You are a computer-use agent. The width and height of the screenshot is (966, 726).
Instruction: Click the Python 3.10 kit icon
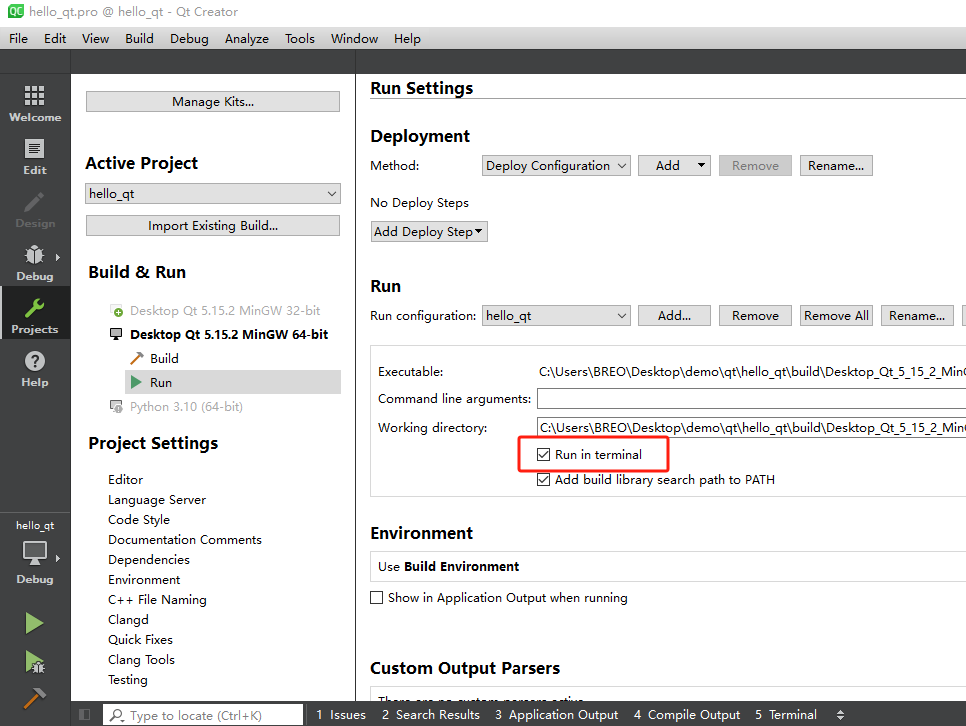pyautogui.click(x=116, y=406)
